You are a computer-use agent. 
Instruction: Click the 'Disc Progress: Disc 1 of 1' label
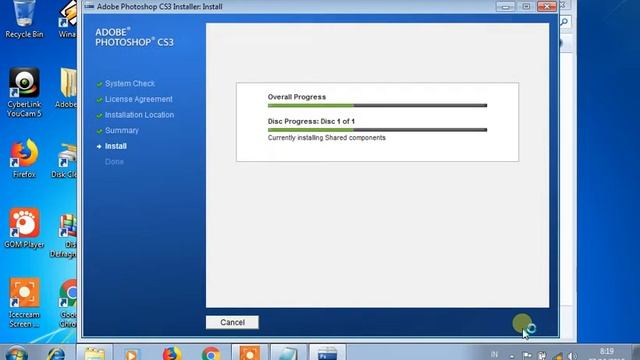[311, 122]
